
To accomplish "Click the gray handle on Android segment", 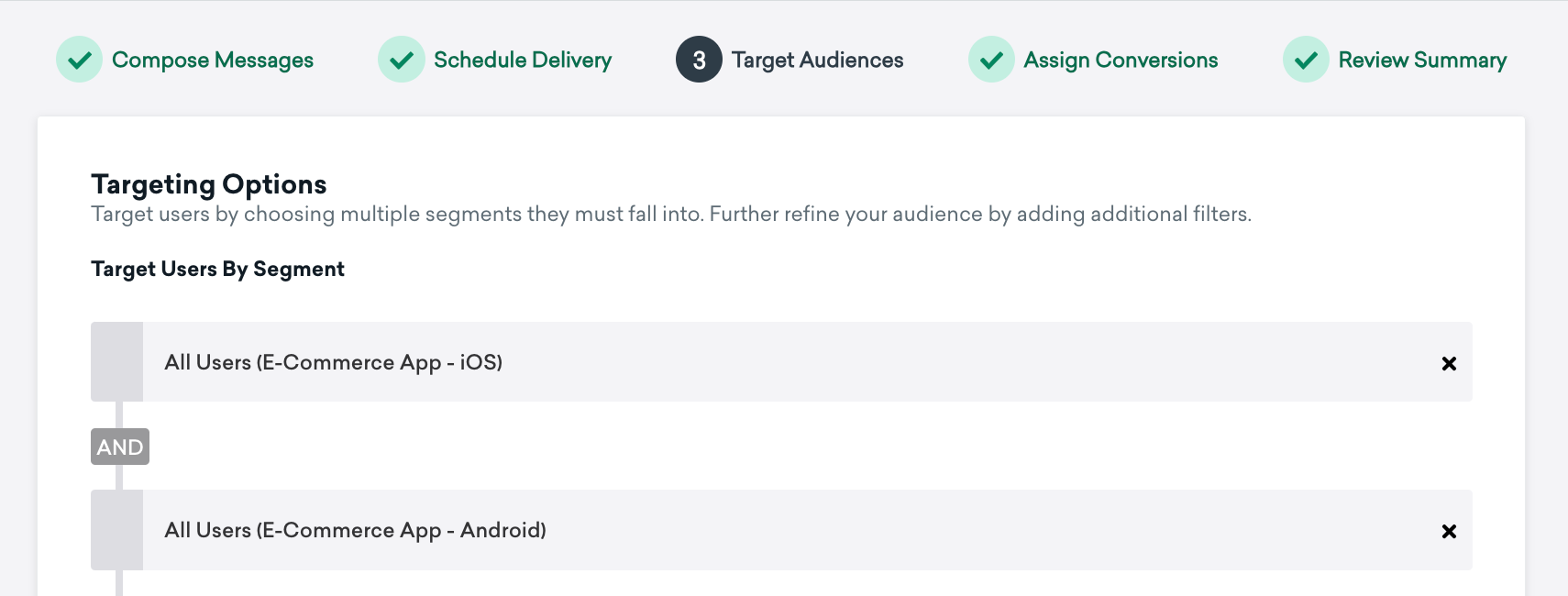I will tap(116, 529).
